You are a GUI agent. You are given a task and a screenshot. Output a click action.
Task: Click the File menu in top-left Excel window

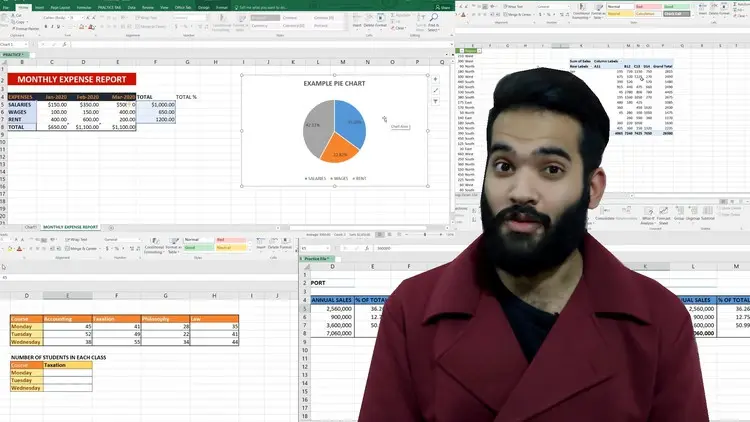(x=6, y=8)
